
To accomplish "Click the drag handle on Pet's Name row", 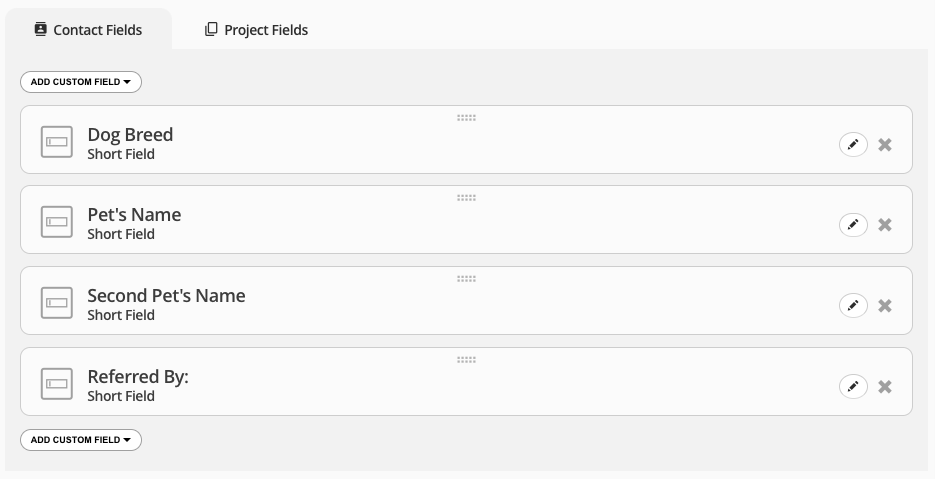I will (x=466, y=198).
